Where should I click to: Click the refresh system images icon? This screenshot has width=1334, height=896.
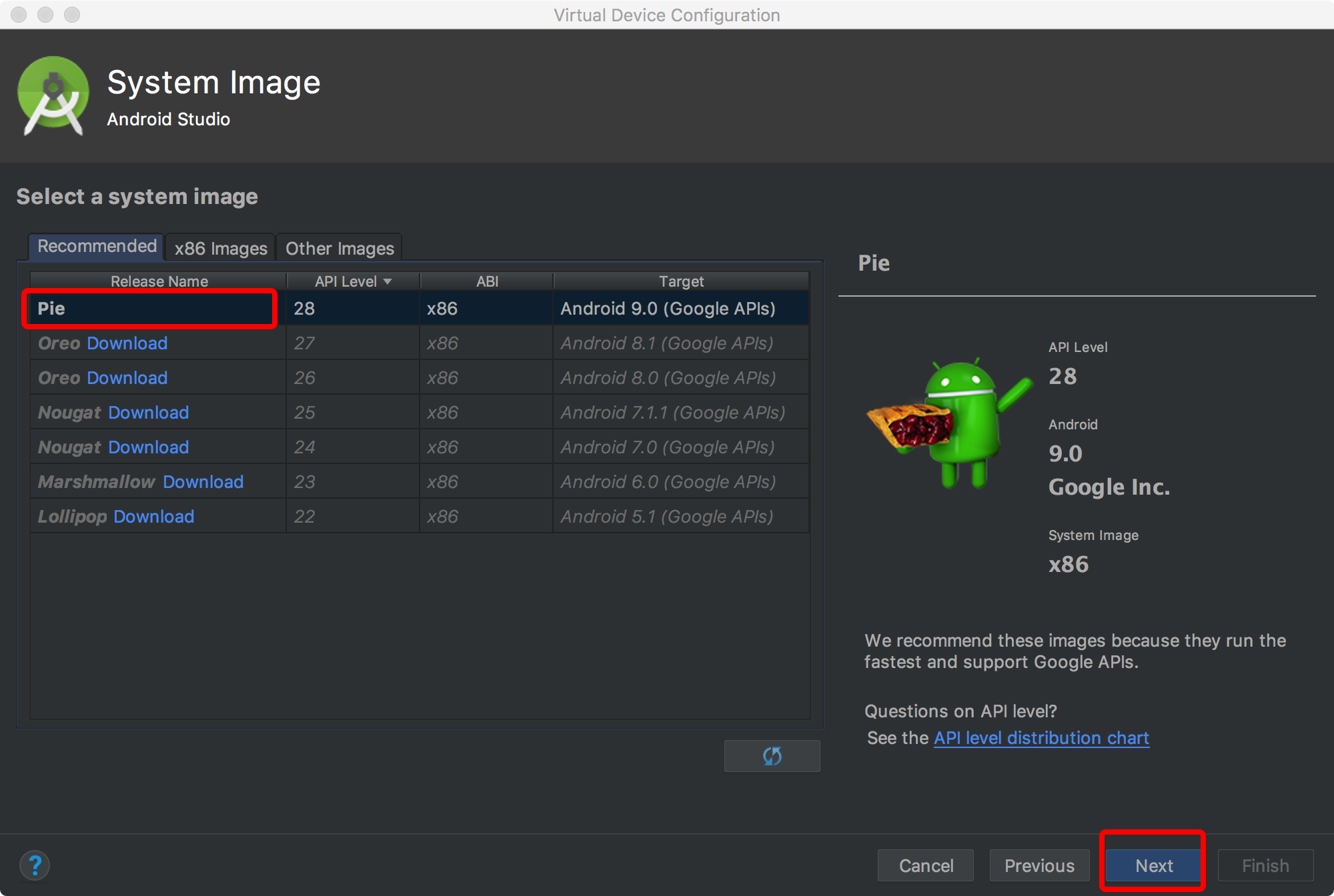pyautogui.click(x=772, y=756)
